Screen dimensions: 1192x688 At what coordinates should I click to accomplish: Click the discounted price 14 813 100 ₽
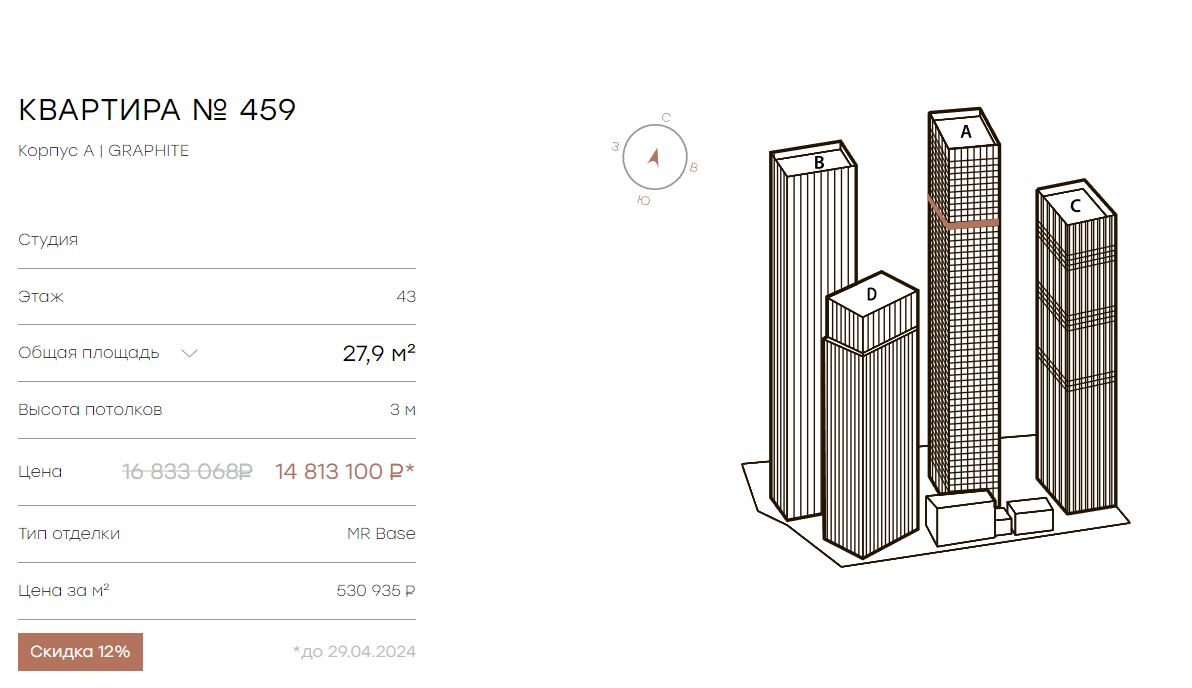click(x=345, y=471)
